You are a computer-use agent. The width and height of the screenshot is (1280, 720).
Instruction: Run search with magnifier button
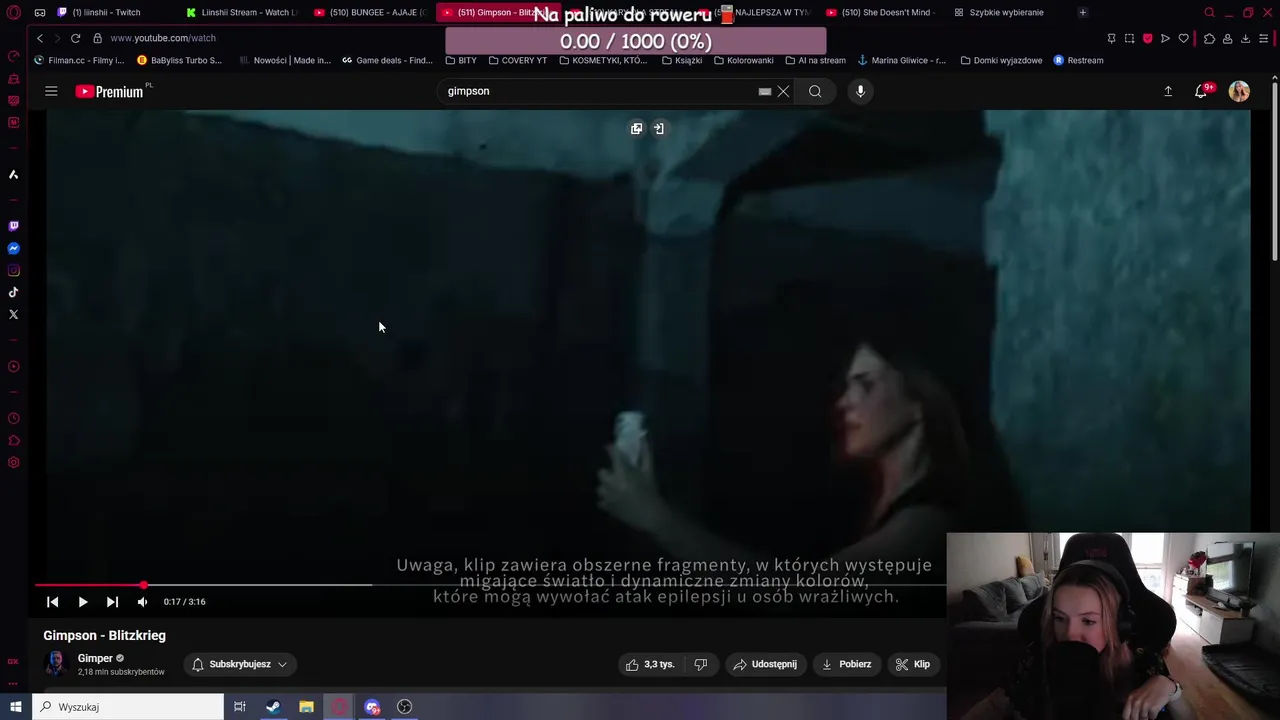pyautogui.click(x=815, y=91)
